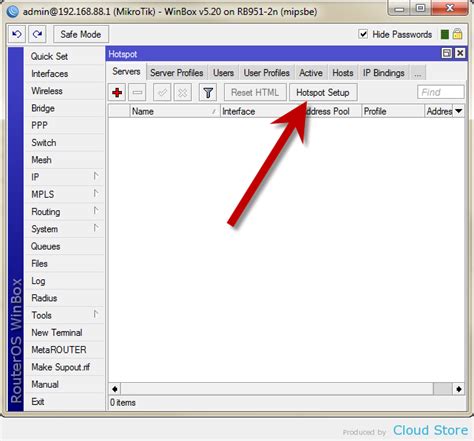Switch to the Servers tab

(126, 71)
